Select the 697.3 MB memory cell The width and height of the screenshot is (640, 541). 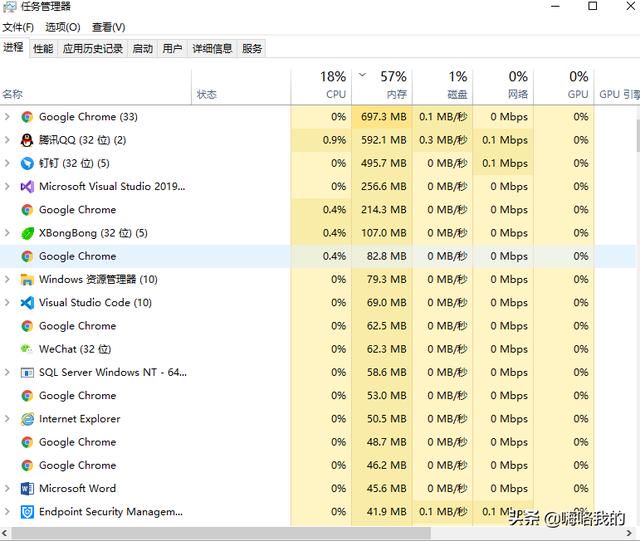(382, 117)
